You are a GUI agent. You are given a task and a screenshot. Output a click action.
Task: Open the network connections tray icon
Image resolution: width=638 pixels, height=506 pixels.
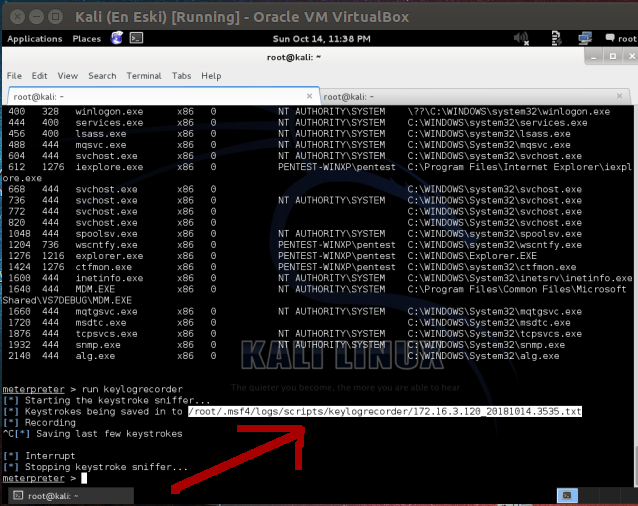(585, 39)
